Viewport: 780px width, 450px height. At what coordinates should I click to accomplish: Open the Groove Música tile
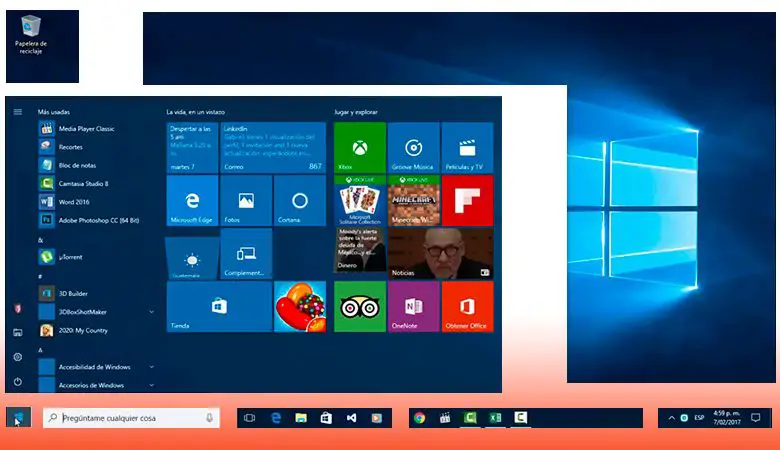click(x=413, y=147)
